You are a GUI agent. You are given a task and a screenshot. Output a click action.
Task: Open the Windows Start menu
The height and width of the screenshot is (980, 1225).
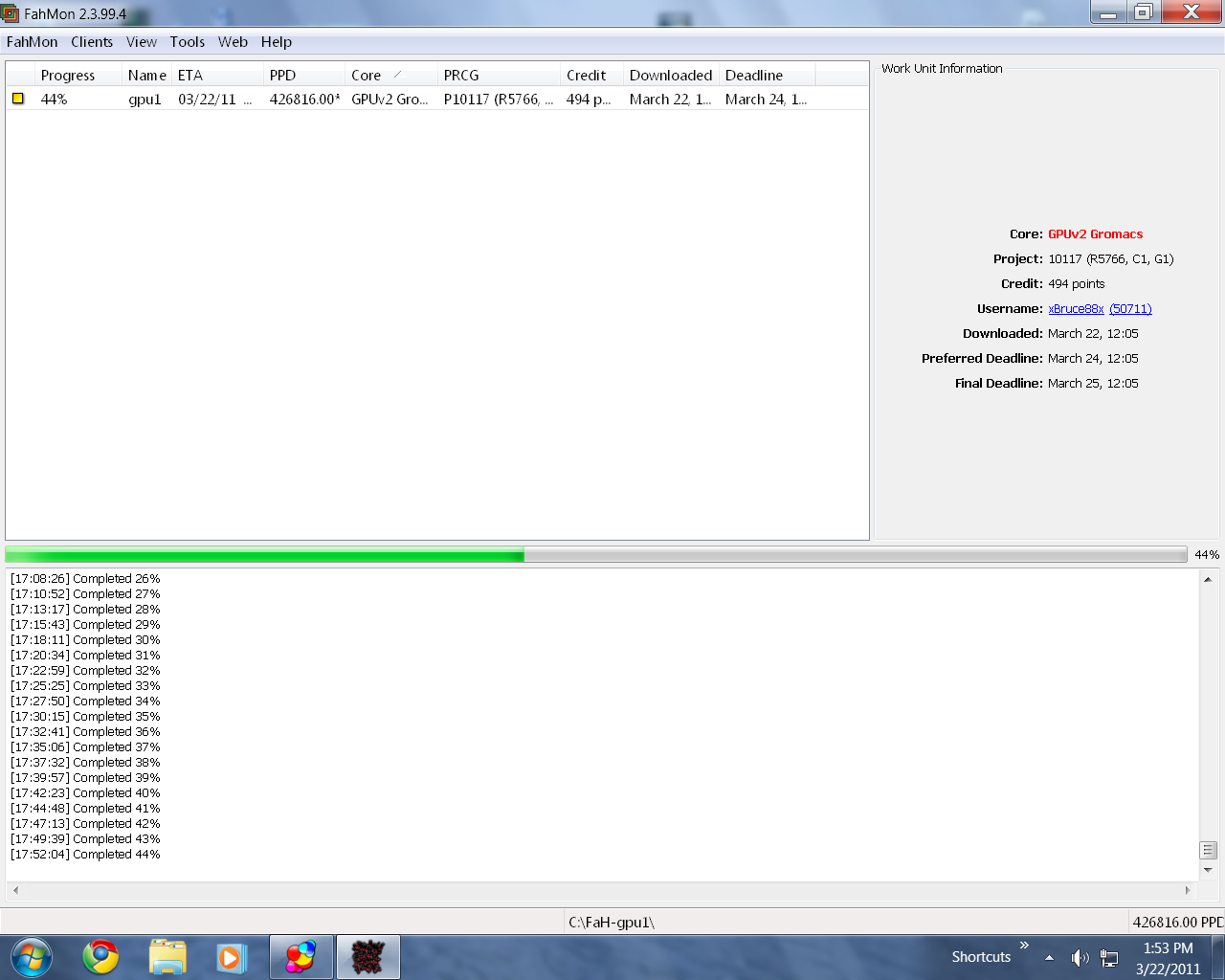tap(32, 957)
